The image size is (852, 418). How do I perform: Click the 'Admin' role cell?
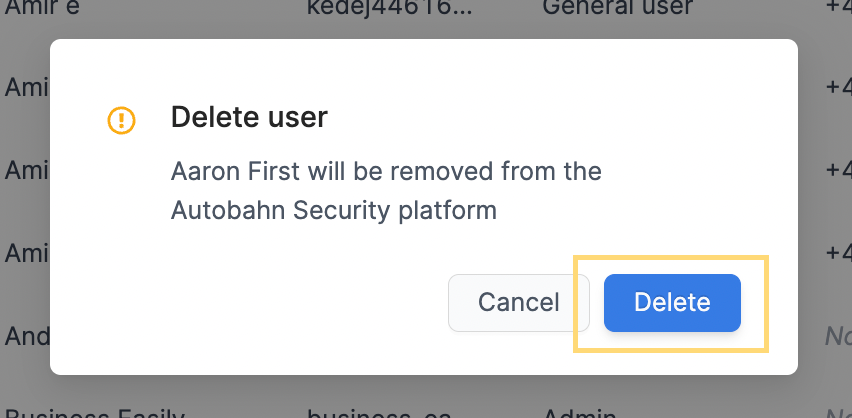point(580,413)
